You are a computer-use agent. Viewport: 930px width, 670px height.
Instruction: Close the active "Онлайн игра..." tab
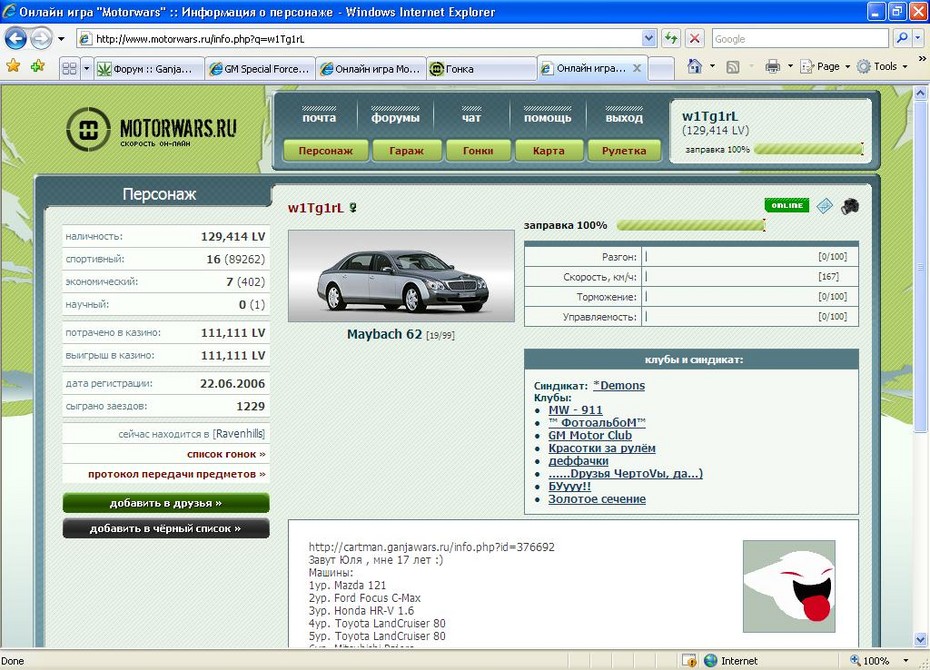(x=637, y=68)
